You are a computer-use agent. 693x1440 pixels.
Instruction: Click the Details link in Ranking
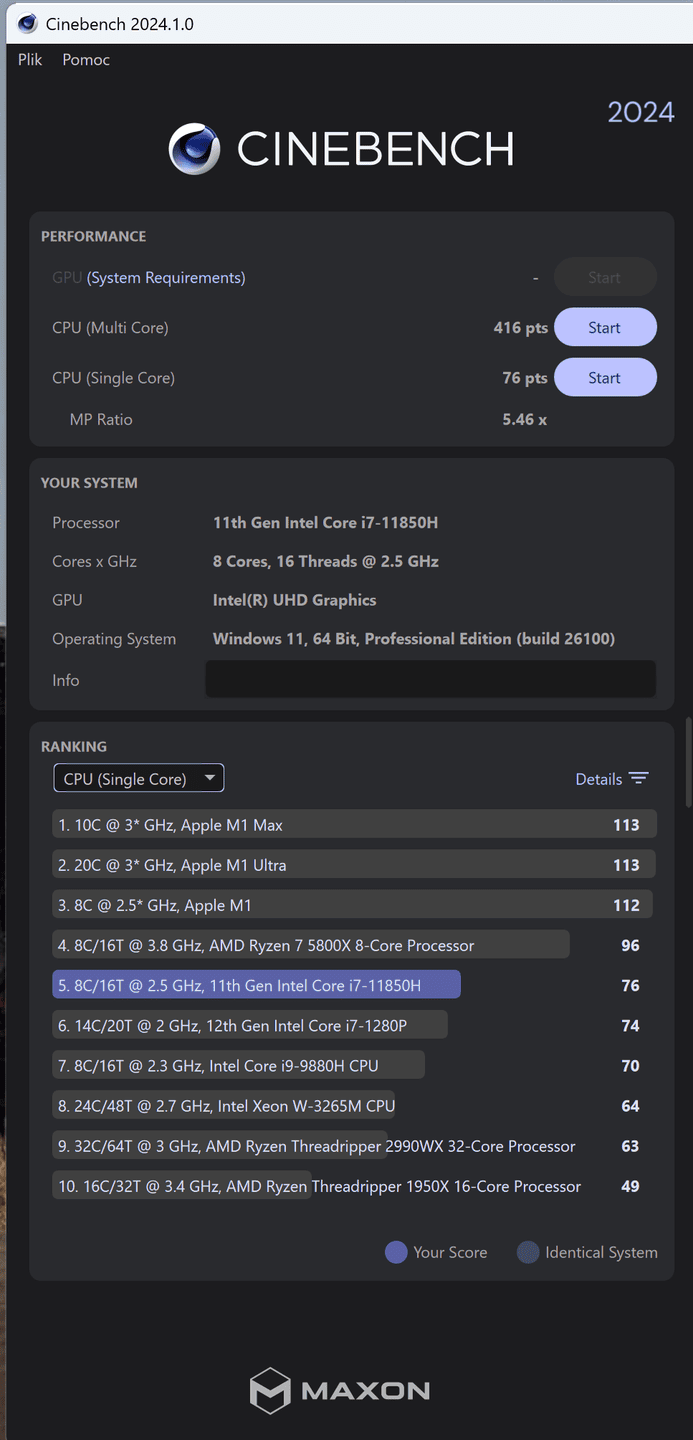[x=599, y=779]
